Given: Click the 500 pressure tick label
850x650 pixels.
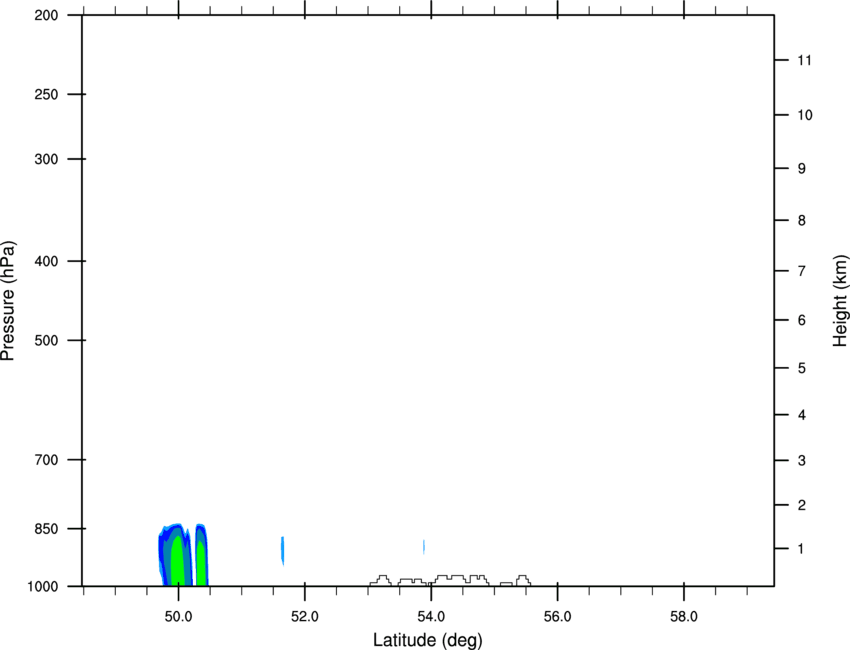Looking at the screenshot, I should 46,340.
